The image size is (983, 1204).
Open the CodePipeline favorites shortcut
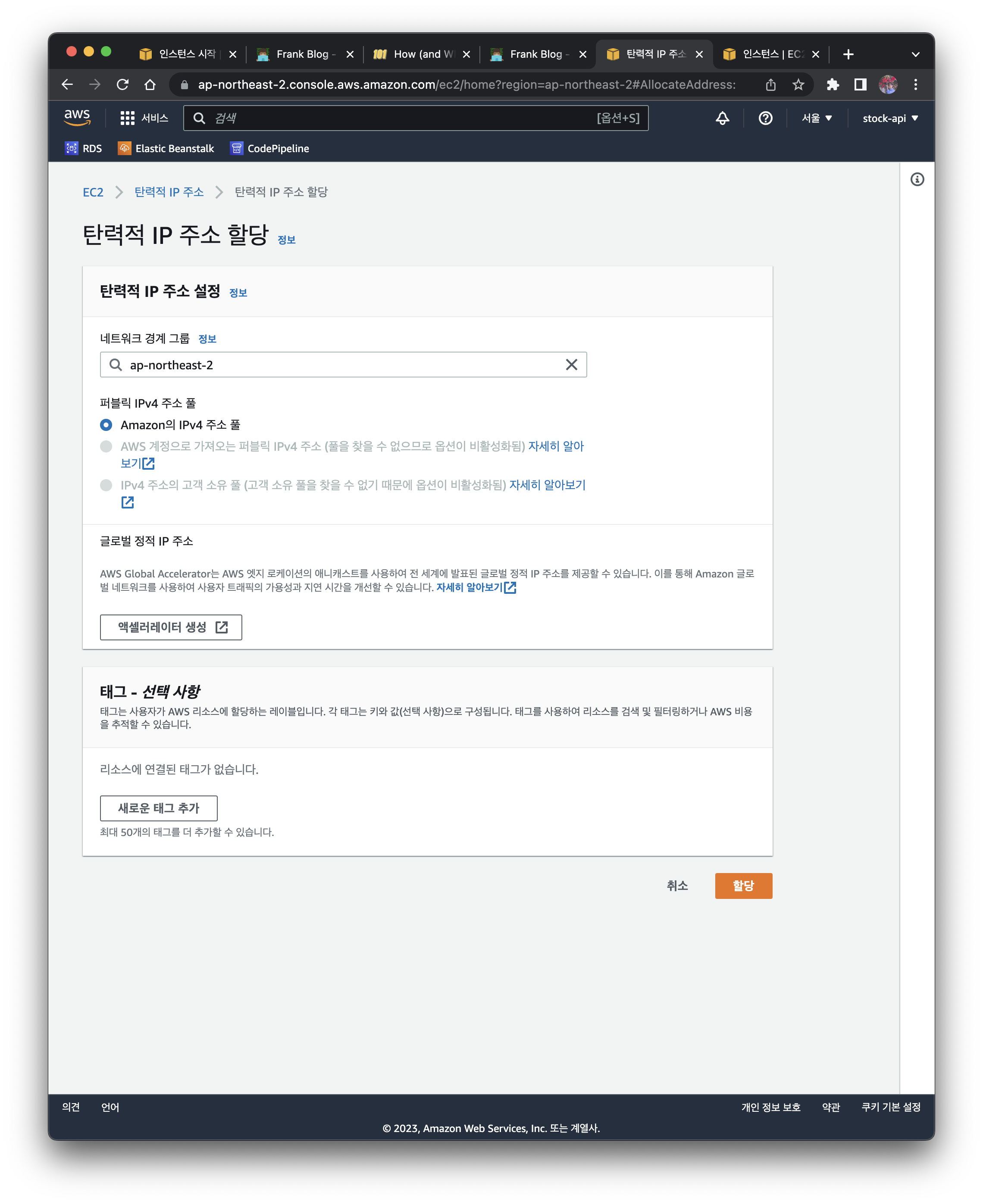269,148
